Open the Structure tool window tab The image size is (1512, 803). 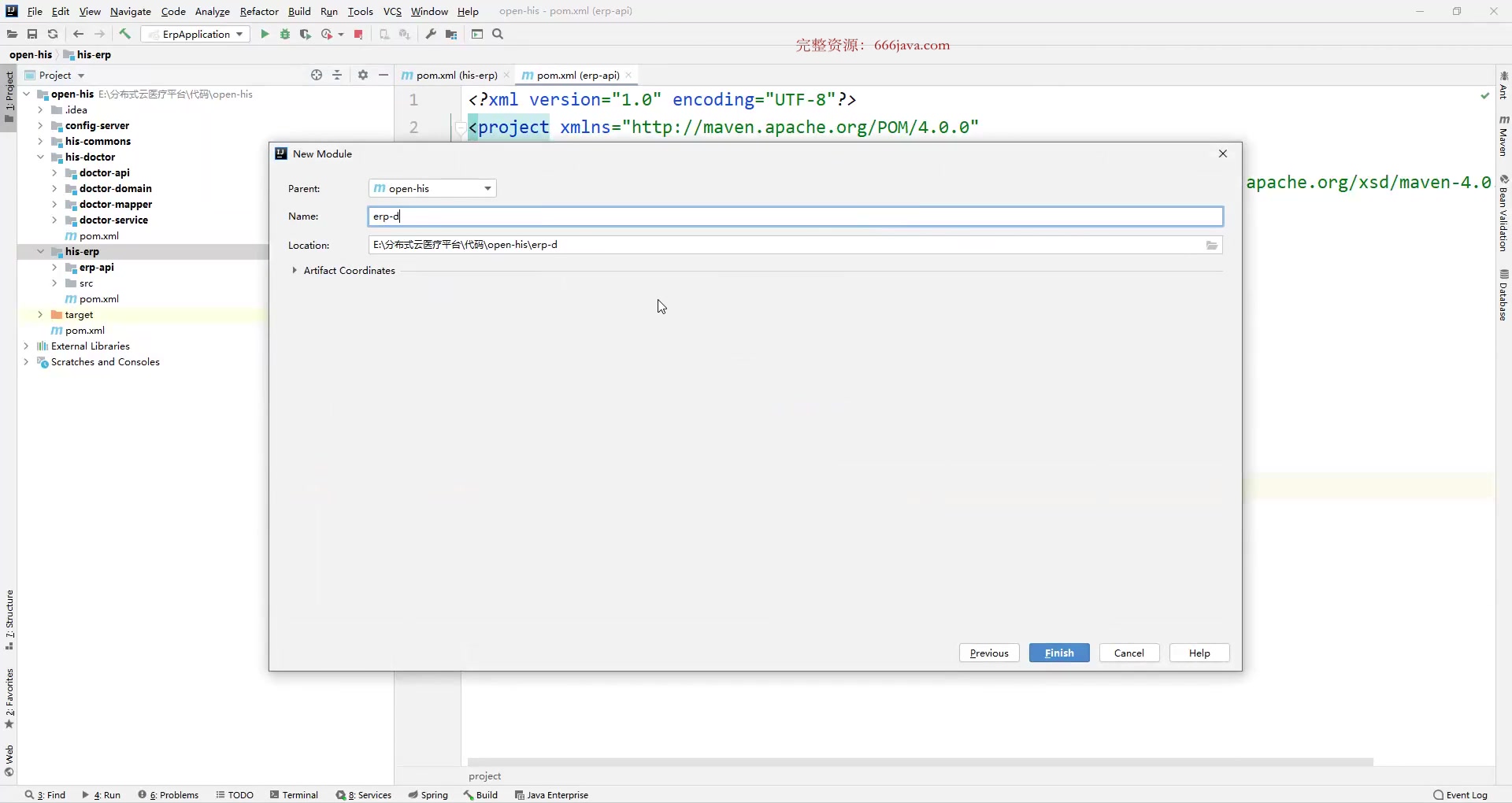9,620
